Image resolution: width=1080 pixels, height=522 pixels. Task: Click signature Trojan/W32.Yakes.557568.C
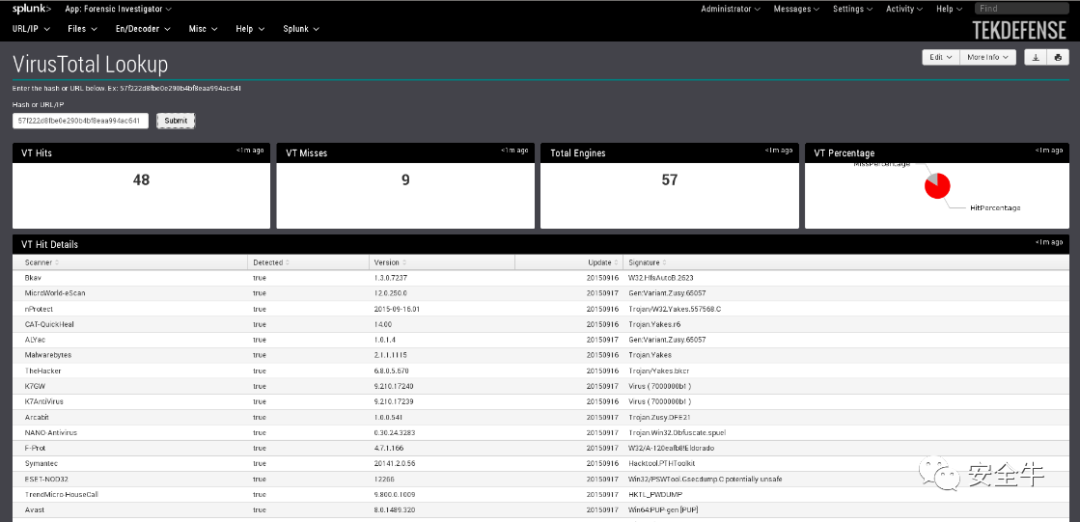coord(675,309)
